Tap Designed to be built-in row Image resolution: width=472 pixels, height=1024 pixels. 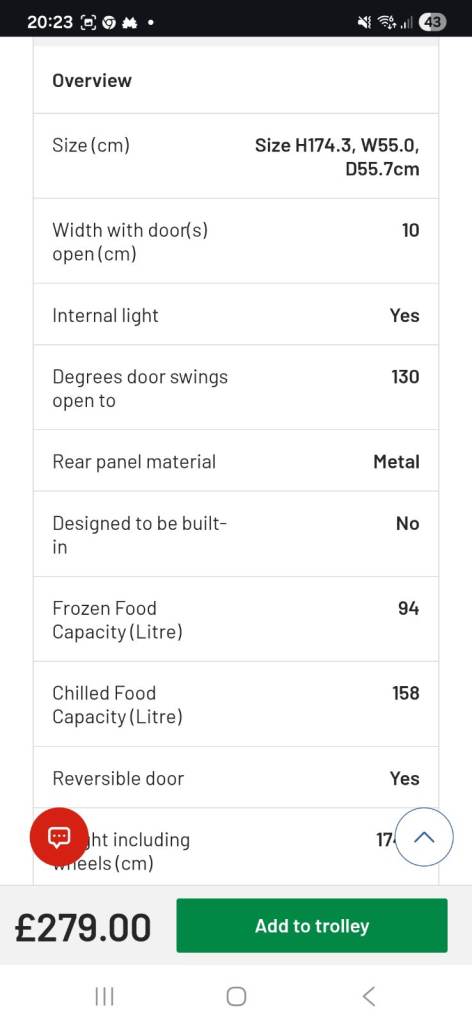tap(236, 534)
